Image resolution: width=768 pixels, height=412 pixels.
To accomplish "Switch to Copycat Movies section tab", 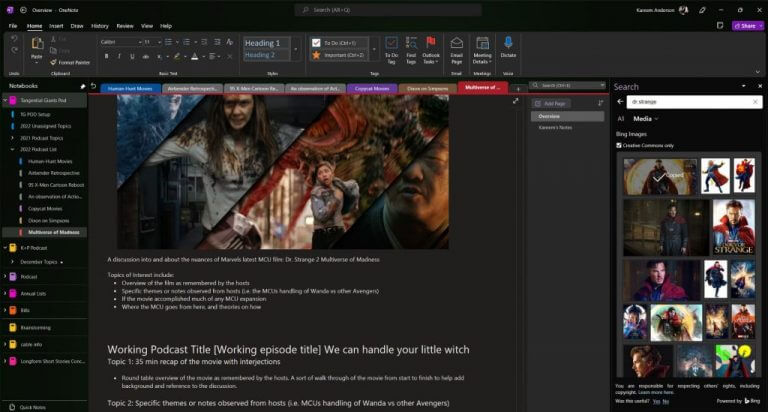I will (x=371, y=87).
